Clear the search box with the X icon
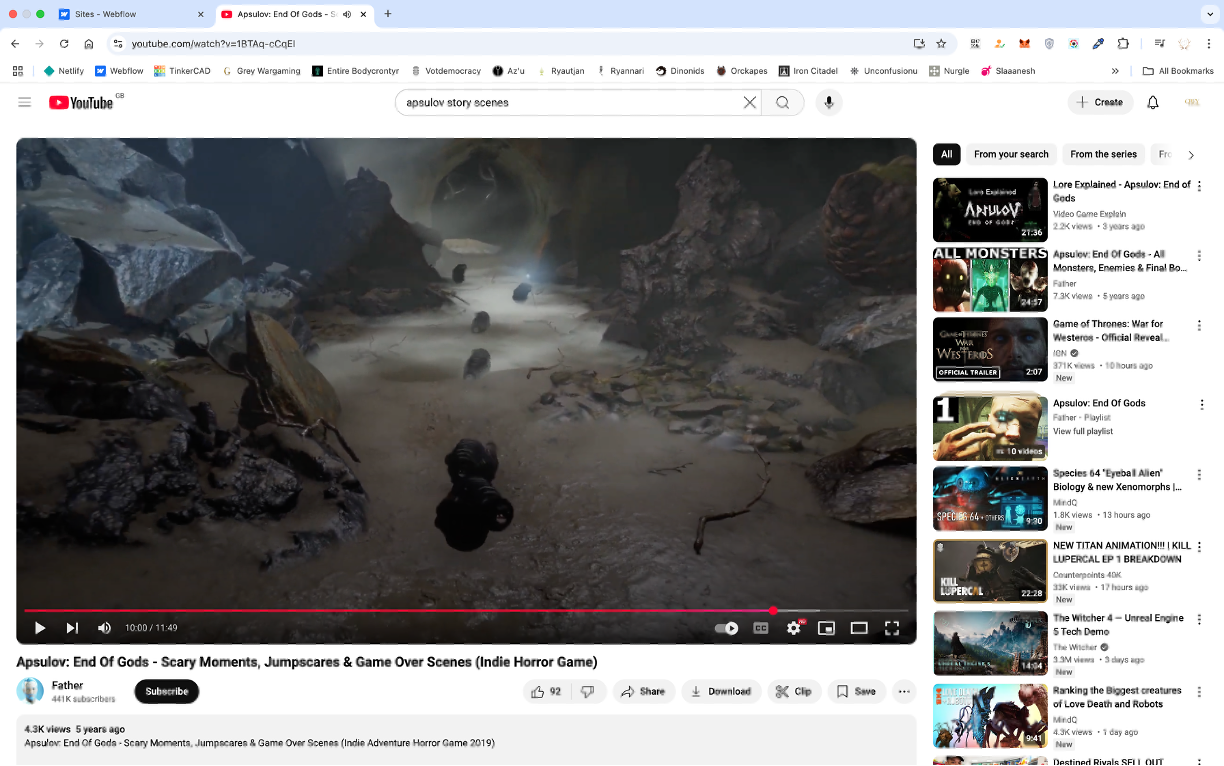The height and width of the screenshot is (766, 1224). pos(750,102)
